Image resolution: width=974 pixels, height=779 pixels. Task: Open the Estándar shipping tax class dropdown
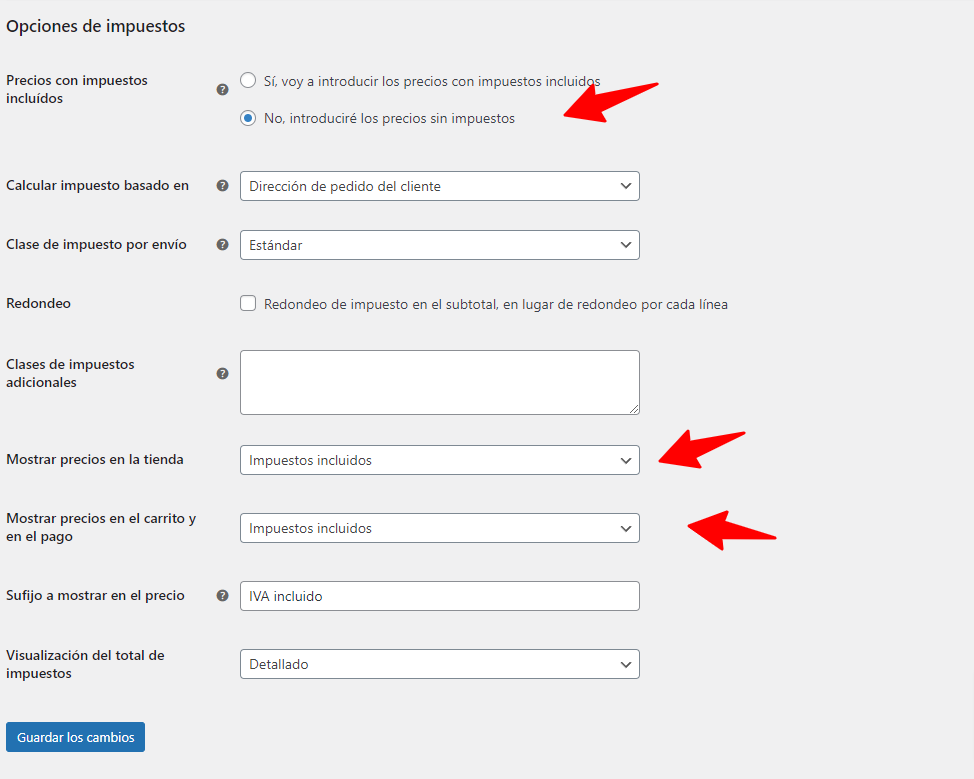440,245
